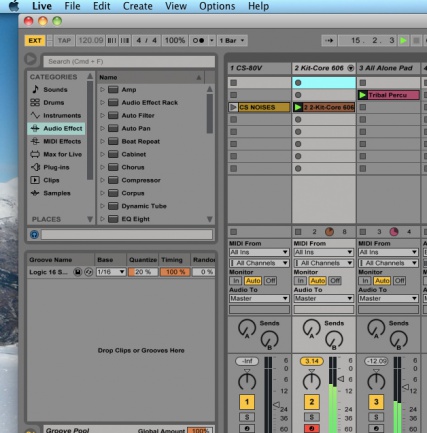Open the Options menu
Image resolution: width=427 pixels, height=433 pixels.
coord(217,6)
